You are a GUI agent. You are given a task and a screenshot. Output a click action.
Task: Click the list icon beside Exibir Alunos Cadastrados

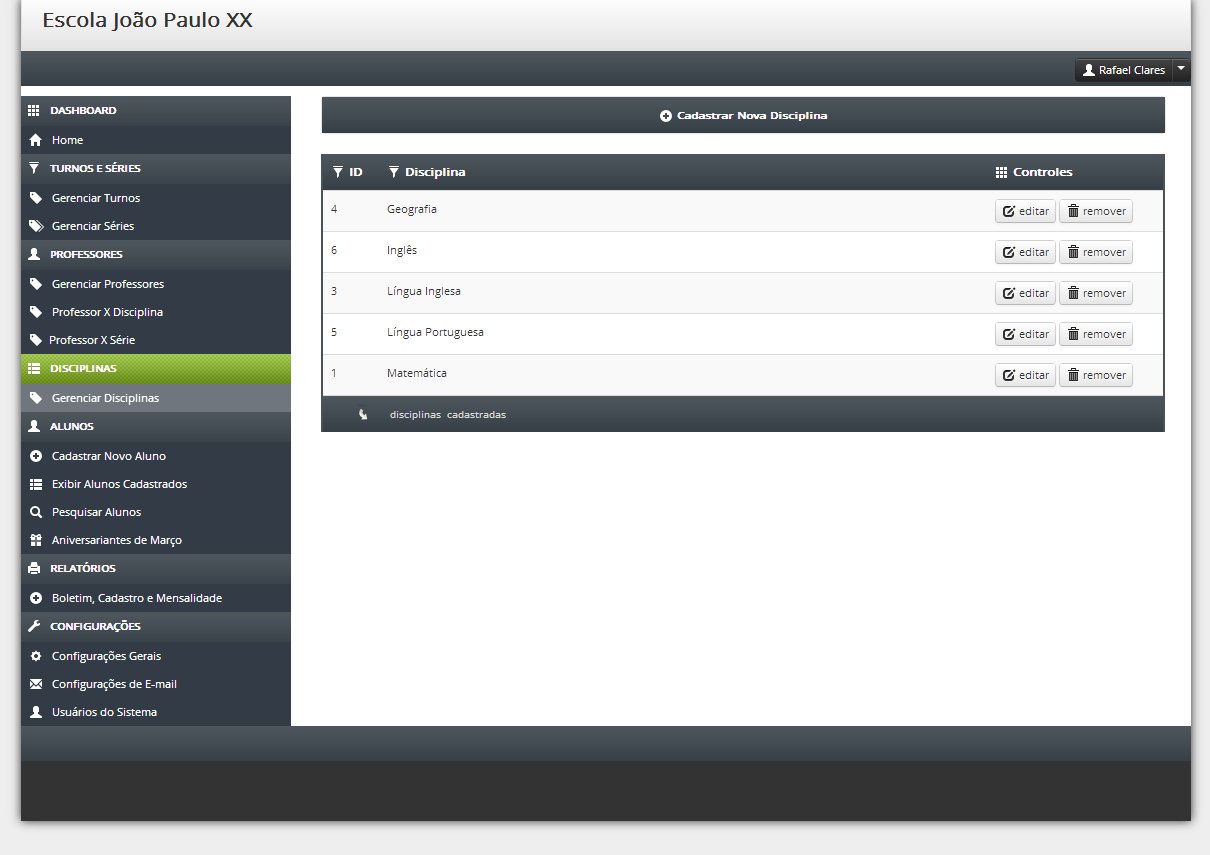pyautogui.click(x=36, y=484)
